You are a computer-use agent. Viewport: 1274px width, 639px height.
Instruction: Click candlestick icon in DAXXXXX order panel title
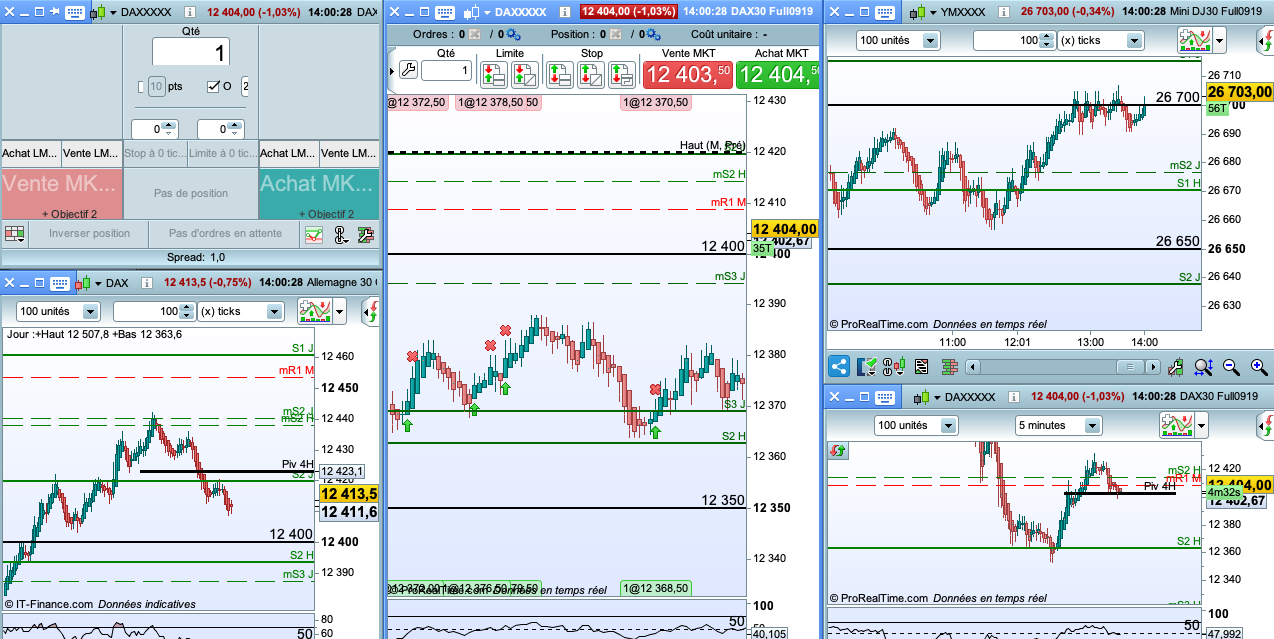(x=97, y=12)
